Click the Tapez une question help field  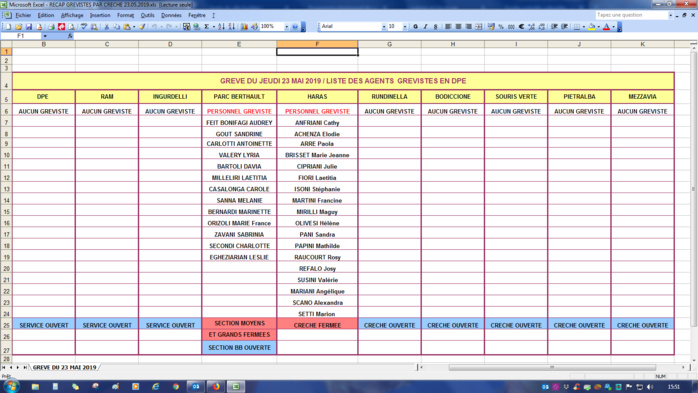click(x=631, y=15)
